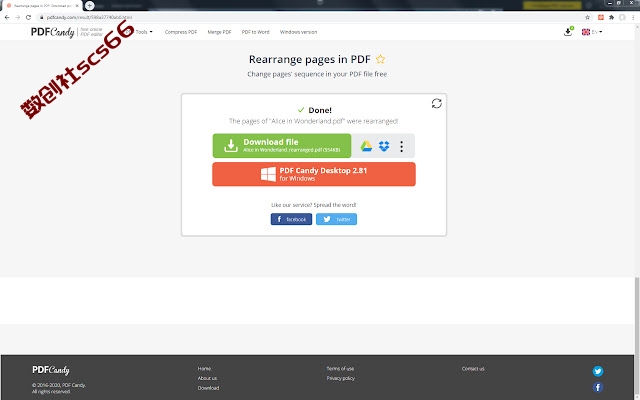
Task: Open Compress PDF in navigation
Action: 181,32
